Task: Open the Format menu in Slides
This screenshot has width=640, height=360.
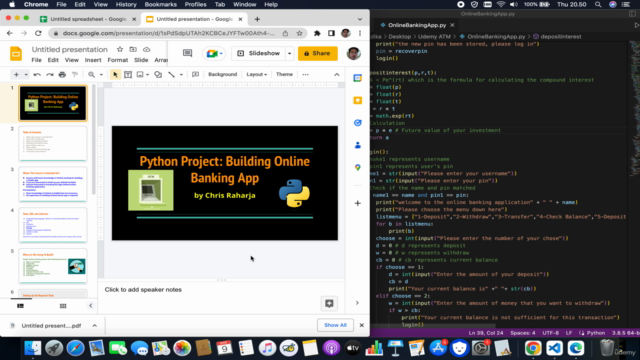Action: (118, 60)
